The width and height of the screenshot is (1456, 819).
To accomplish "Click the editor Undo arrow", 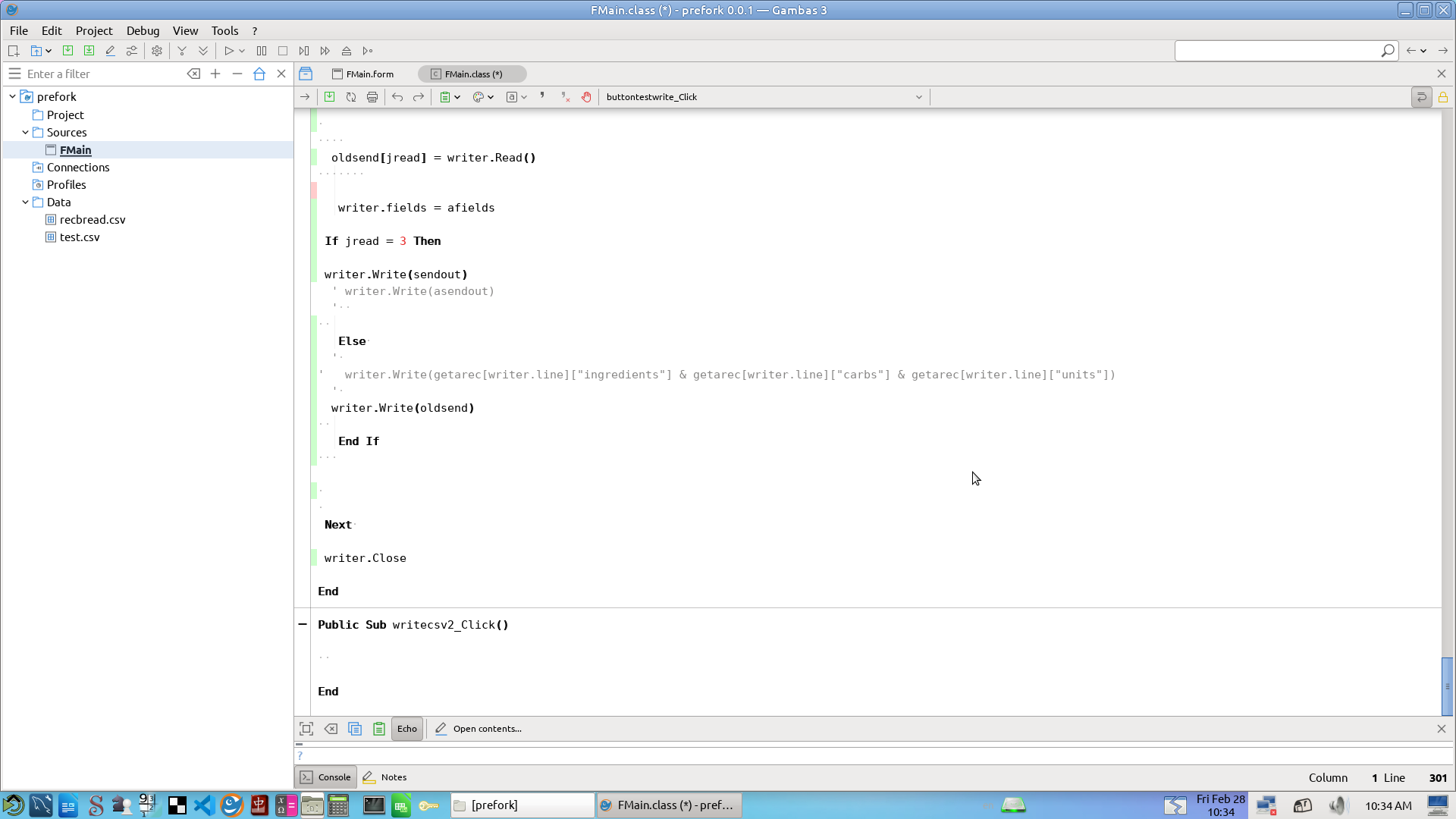I will pyautogui.click(x=397, y=97).
